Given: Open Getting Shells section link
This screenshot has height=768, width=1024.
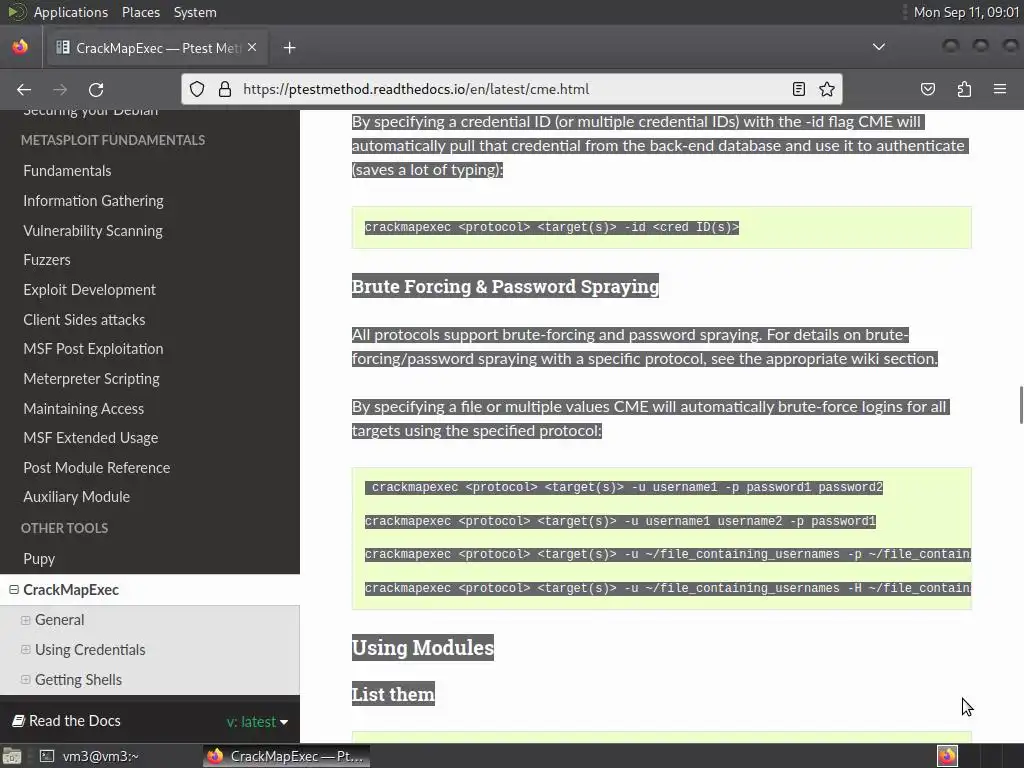Looking at the screenshot, I should 78,680.
